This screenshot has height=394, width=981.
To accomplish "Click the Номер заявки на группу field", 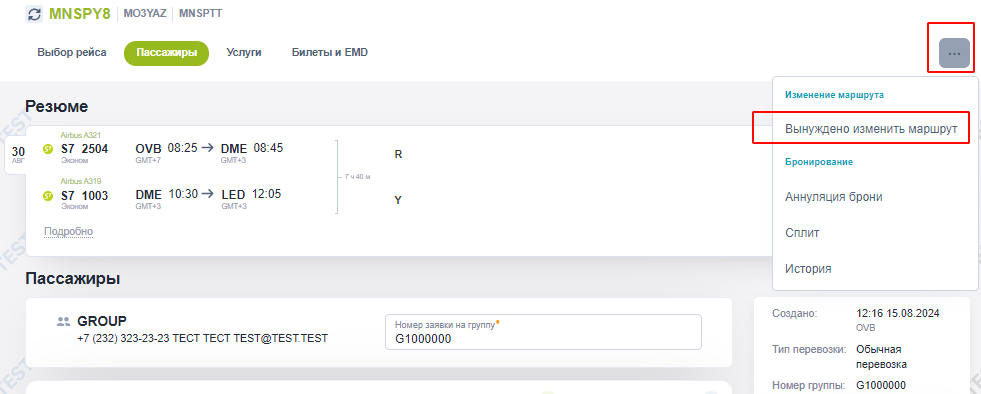I will pos(543,332).
